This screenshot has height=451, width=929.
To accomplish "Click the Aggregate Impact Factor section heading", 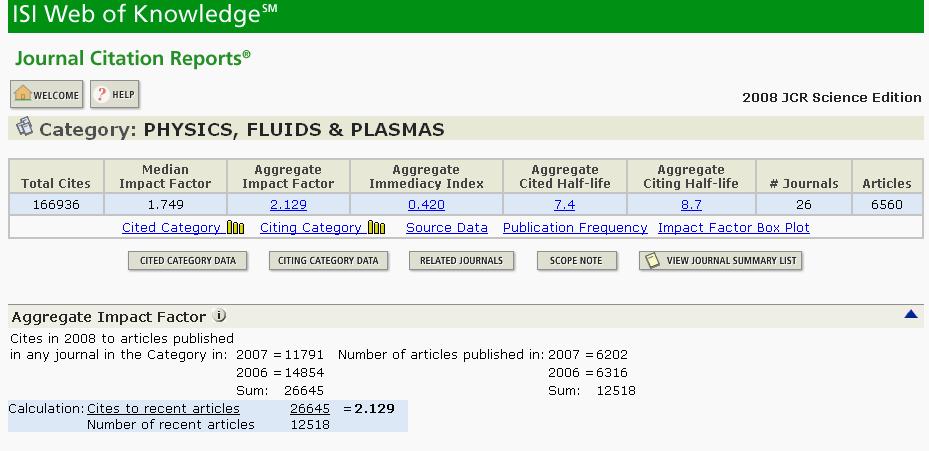I will coord(109,317).
